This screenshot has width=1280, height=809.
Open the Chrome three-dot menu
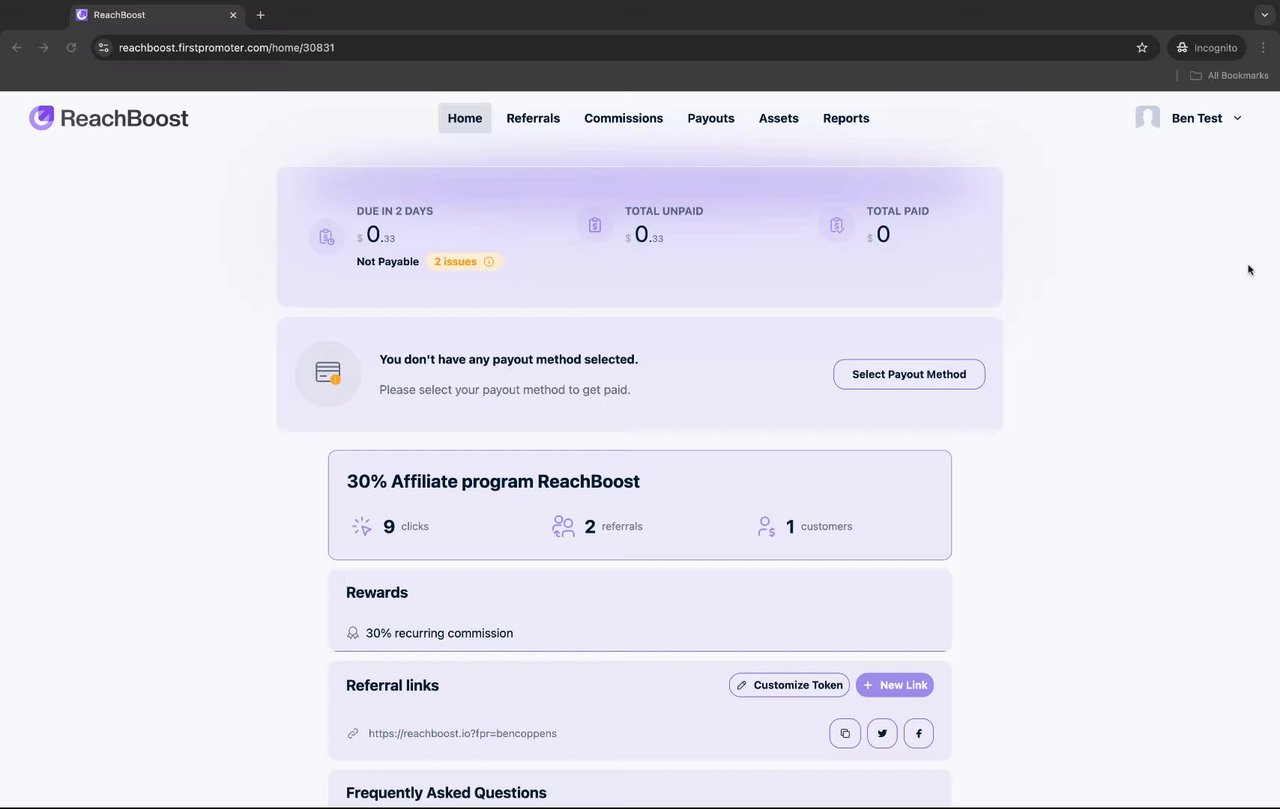[x=1263, y=47]
